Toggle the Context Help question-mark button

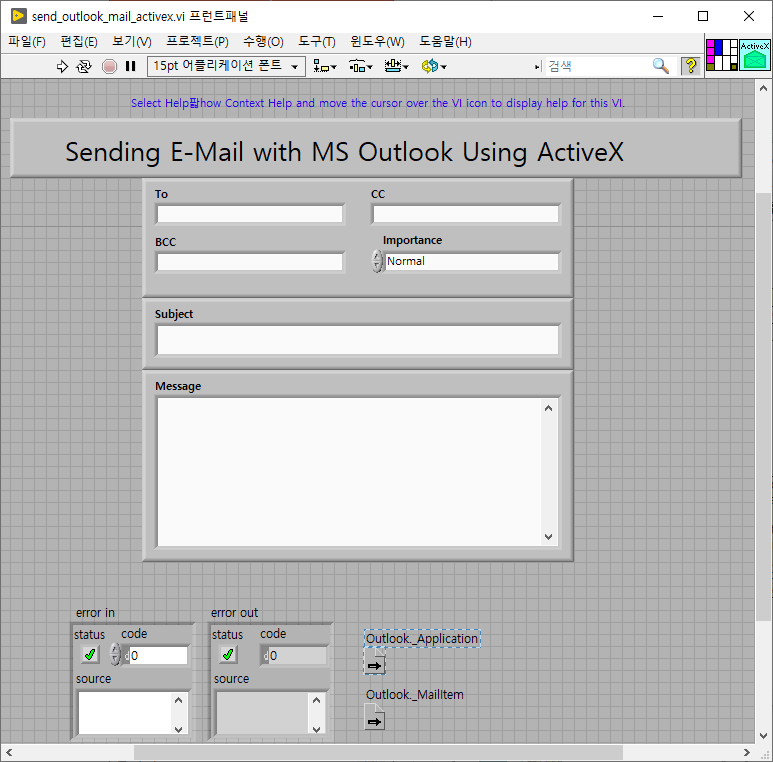click(691, 66)
